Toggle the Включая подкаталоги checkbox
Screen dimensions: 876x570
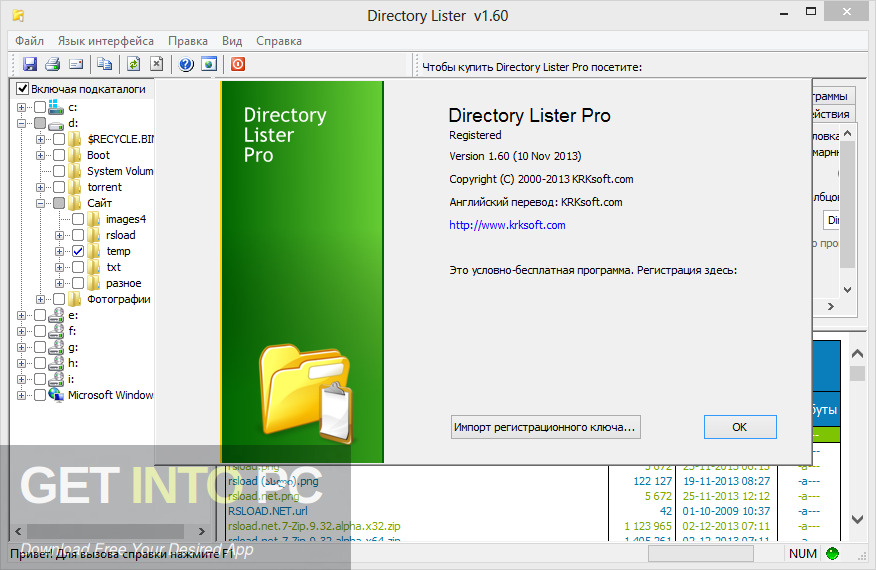tap(23, 88)
